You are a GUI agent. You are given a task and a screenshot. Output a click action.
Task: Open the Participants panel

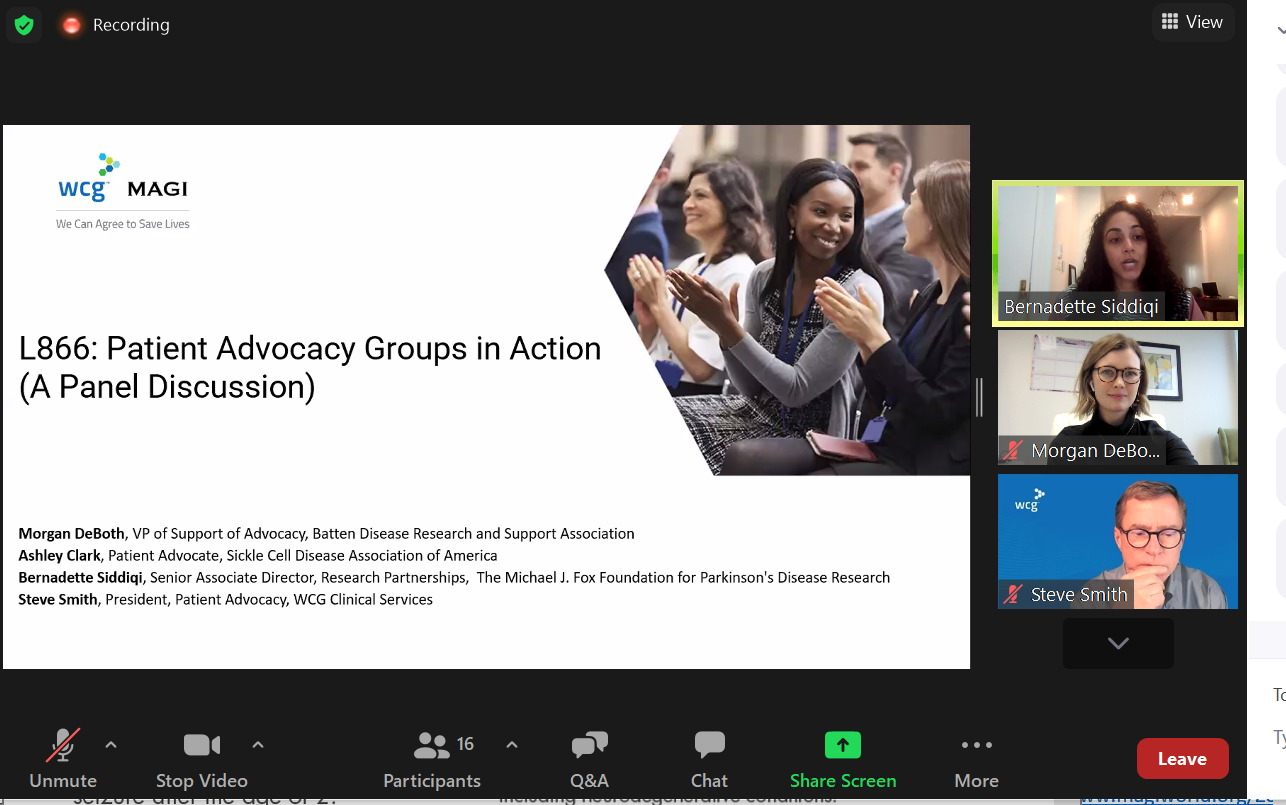(x=432, y=759)
